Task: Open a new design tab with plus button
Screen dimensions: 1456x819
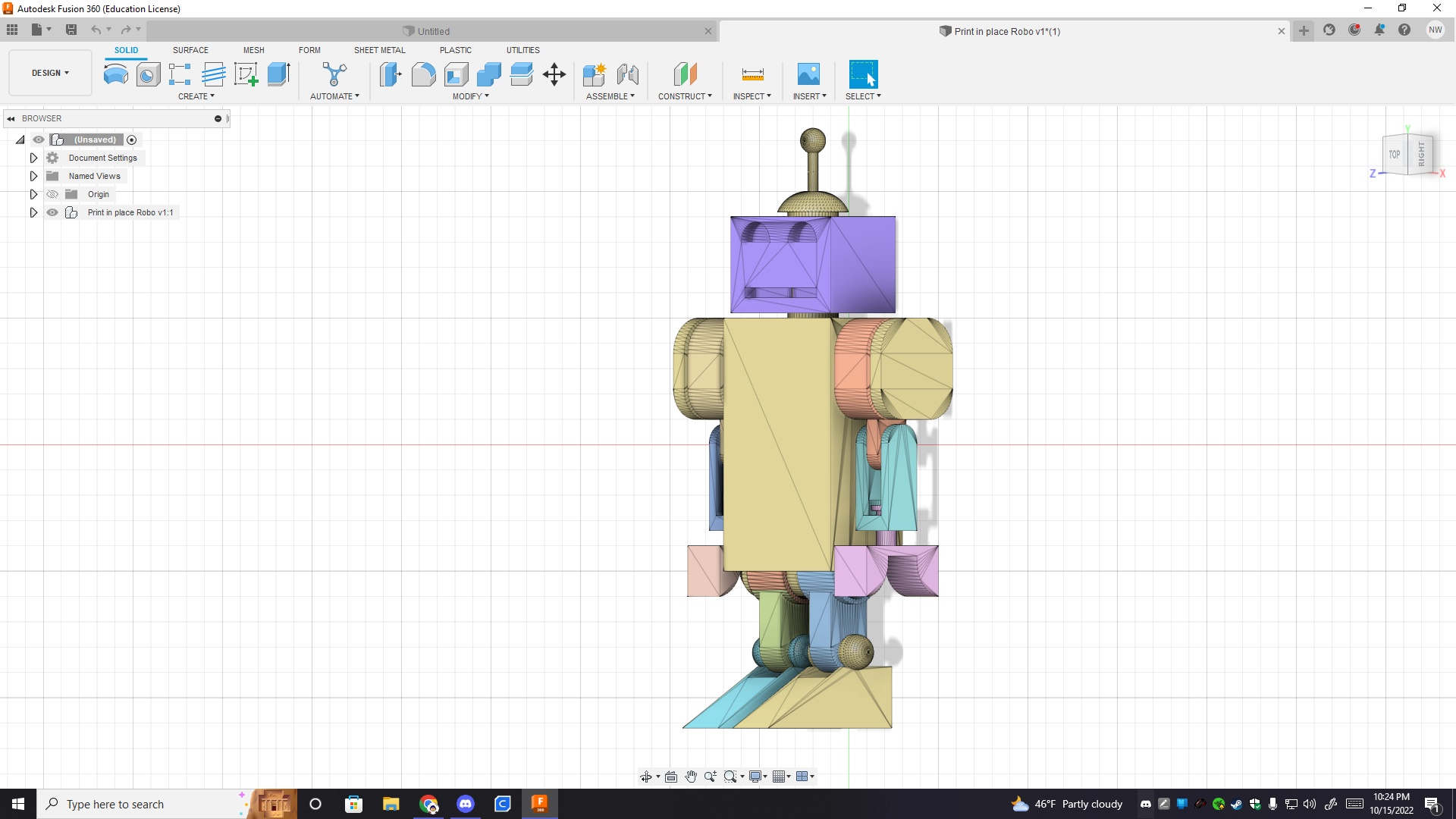Action: 1304,31
